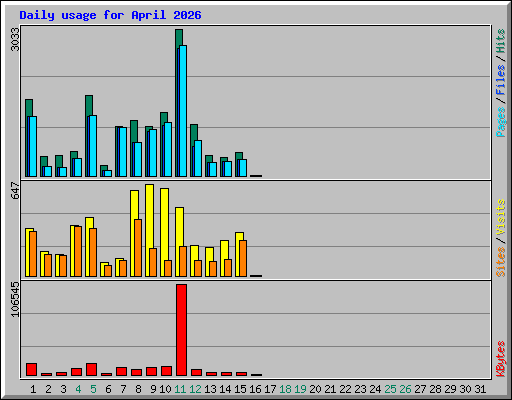
Task: Click the day 18 label on x-axis
Action: (285, 389)
